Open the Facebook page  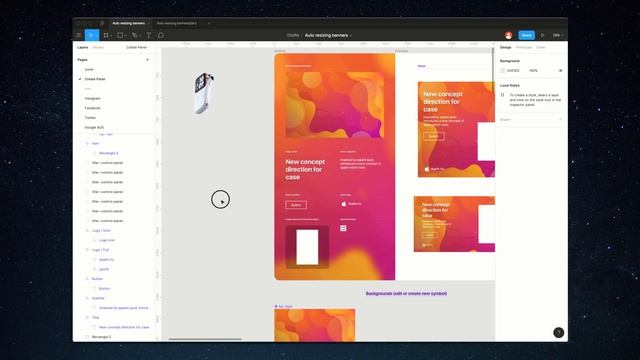(x=92, y=108)
